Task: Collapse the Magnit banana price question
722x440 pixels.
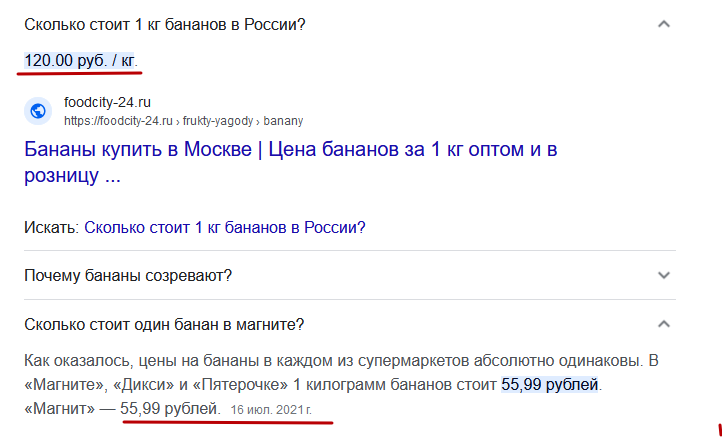Action: coord(664,324)
